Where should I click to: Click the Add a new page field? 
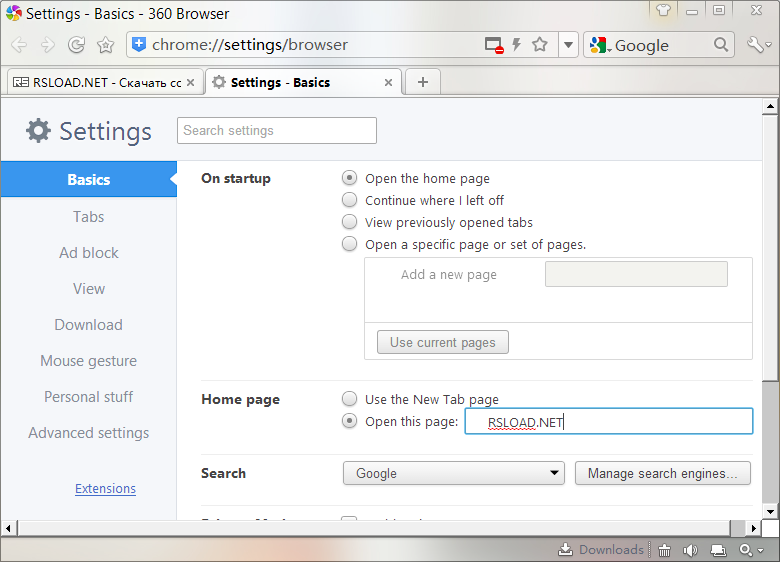[636, 274]
